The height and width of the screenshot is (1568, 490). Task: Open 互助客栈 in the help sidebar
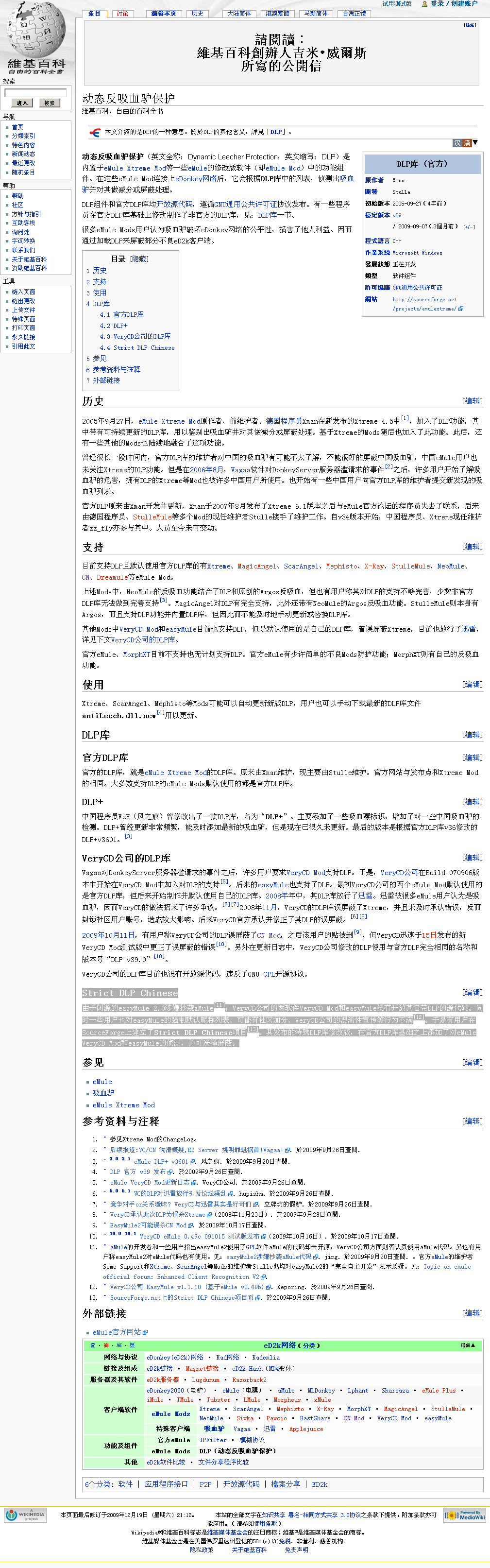(x=24, y=223)
